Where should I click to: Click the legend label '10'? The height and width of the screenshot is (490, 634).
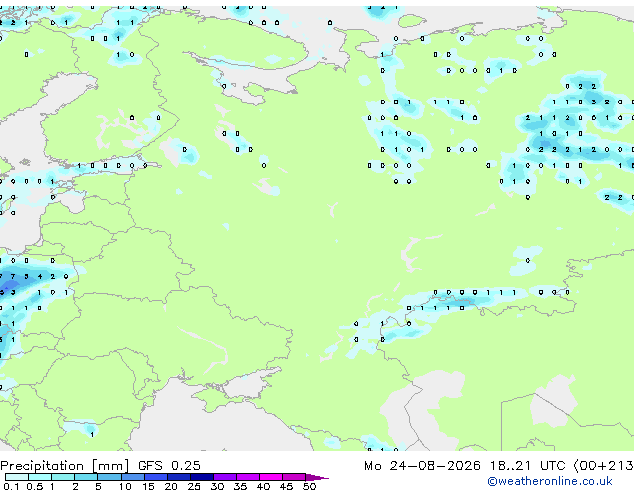tap(125, 486)
